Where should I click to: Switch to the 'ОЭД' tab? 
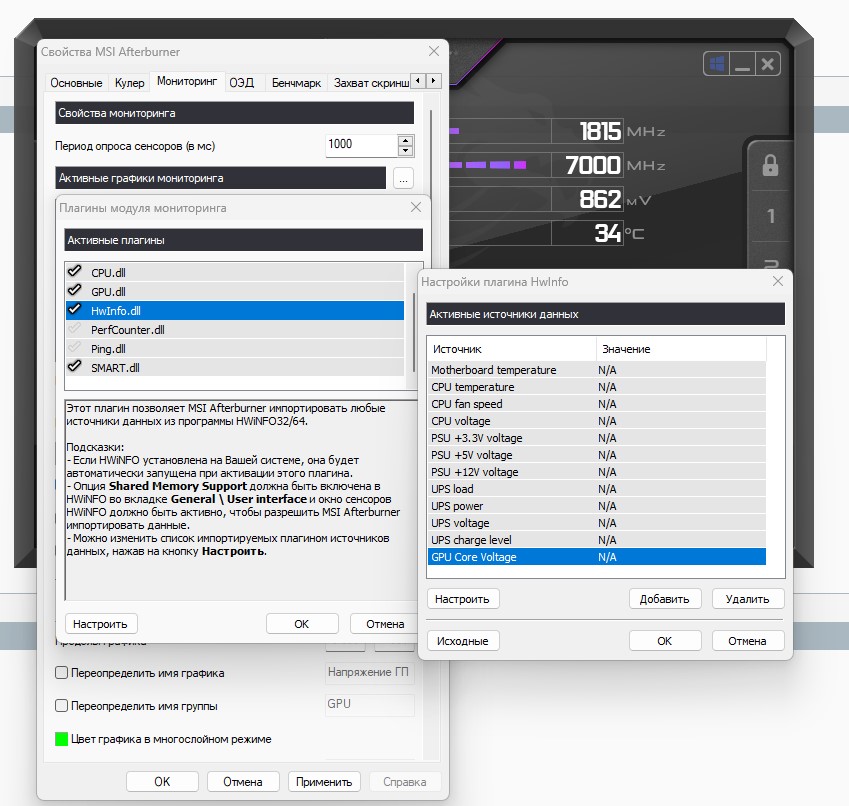241,83
